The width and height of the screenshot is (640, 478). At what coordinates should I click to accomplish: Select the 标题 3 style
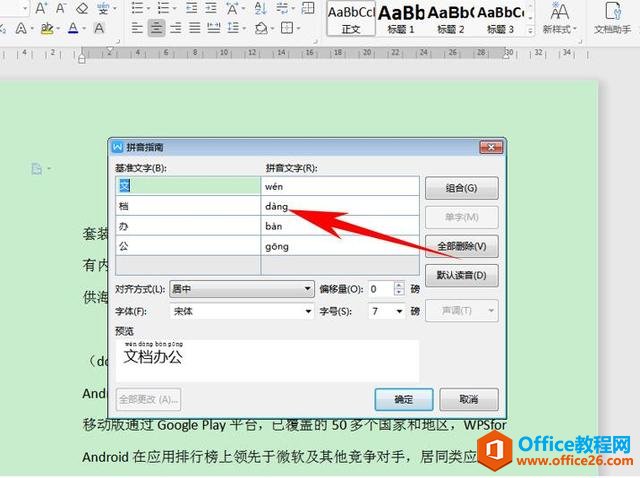pos(500,18)
